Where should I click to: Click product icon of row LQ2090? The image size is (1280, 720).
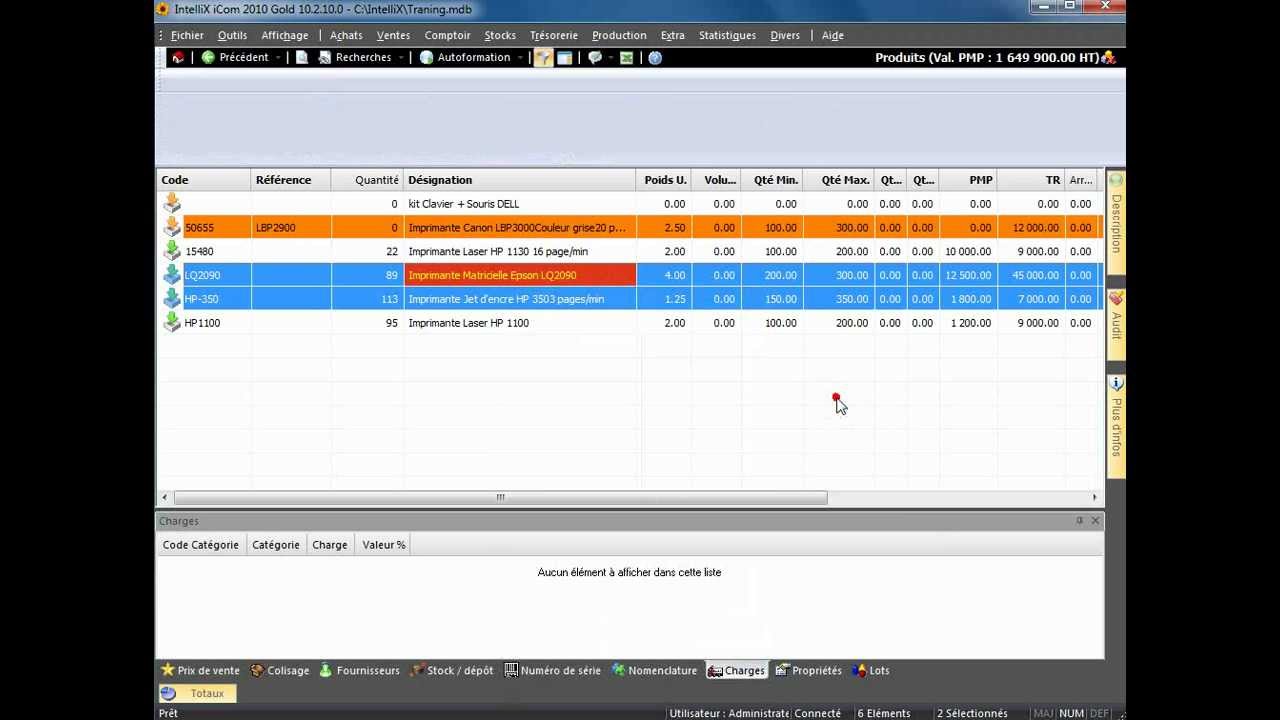coord(172,275)
